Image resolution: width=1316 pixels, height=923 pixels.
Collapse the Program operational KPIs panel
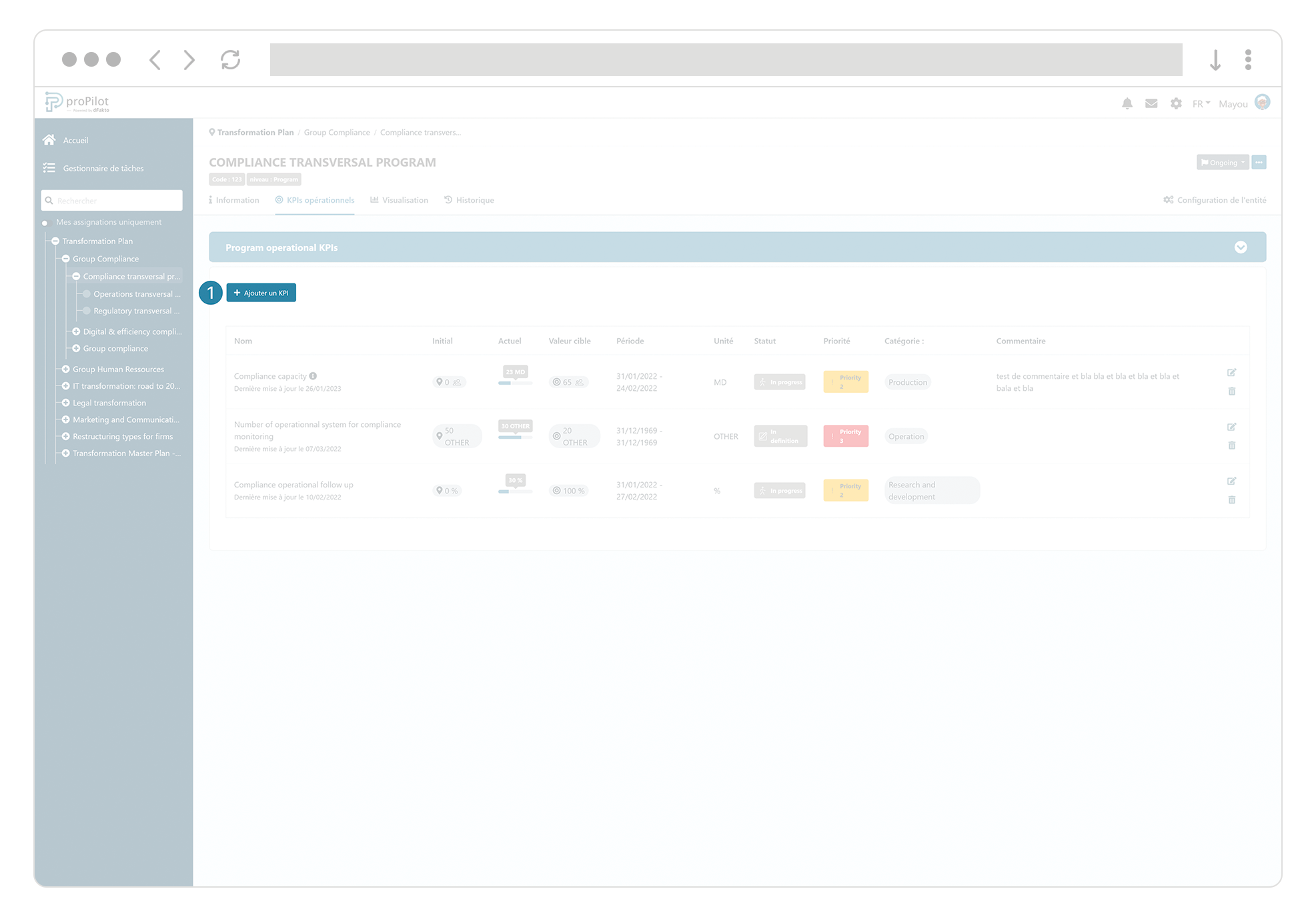tap(1241, 247)
